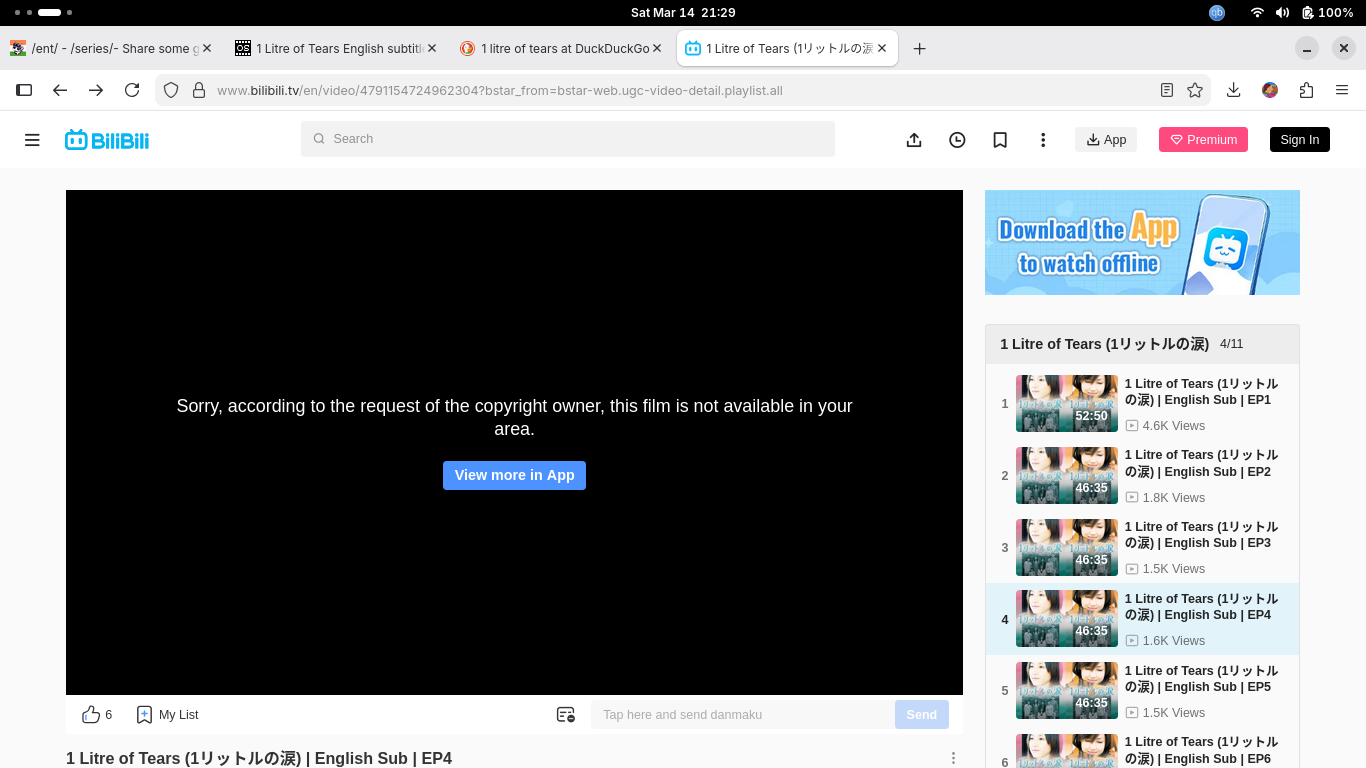Image resolution: width=1366 pixels, height=768 pixels.
Task: Click the View more in App button
Action: tap(514, 475)
